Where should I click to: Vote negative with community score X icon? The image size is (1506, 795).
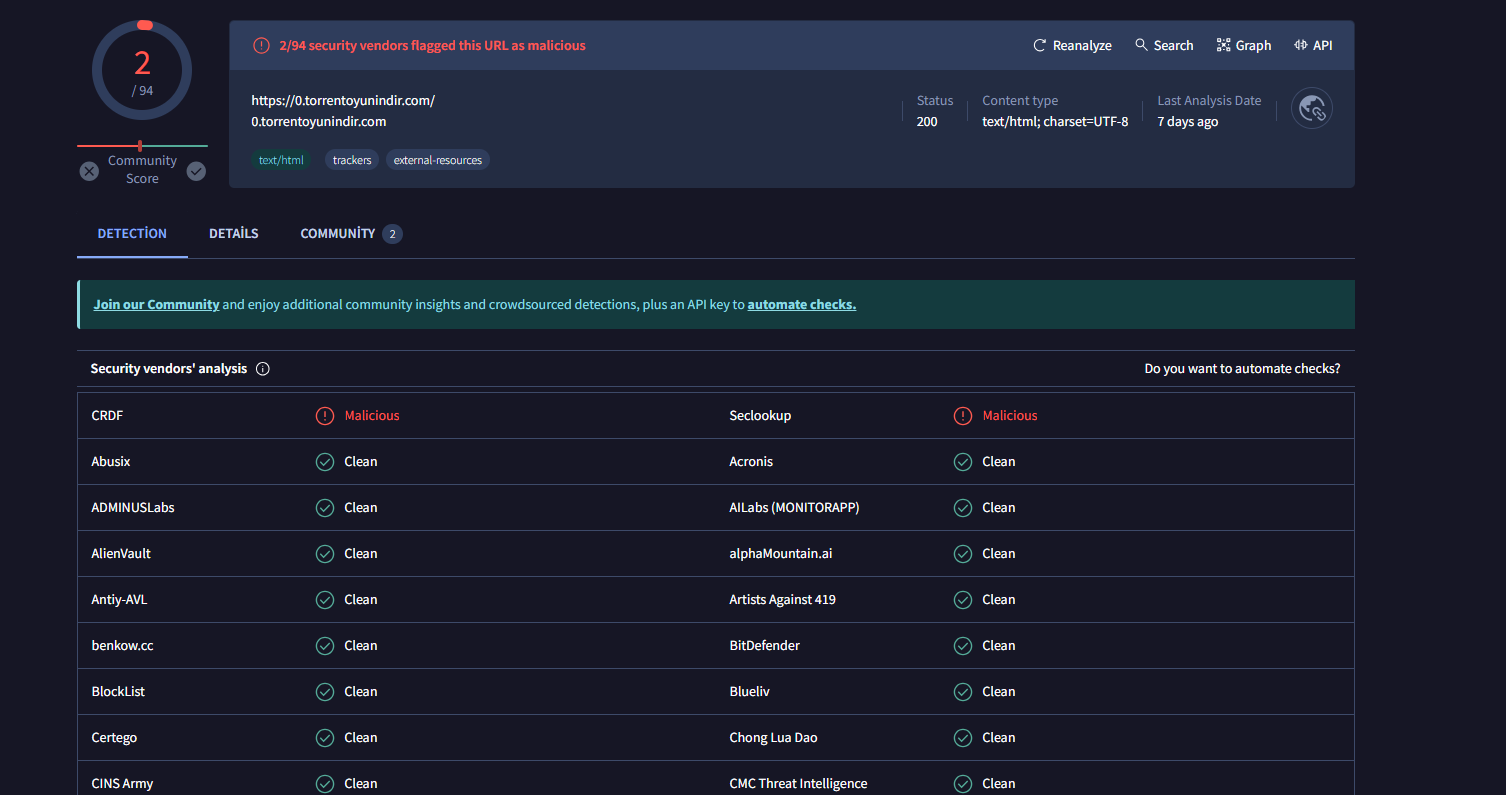point(89,171)
